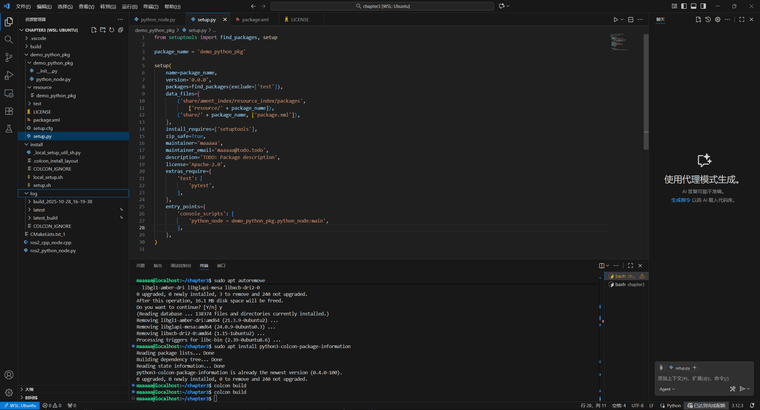The height and width of the screenshot is (410, 760).
Task: Configure tools in the chat input box
Action: (x=732, y=389)
